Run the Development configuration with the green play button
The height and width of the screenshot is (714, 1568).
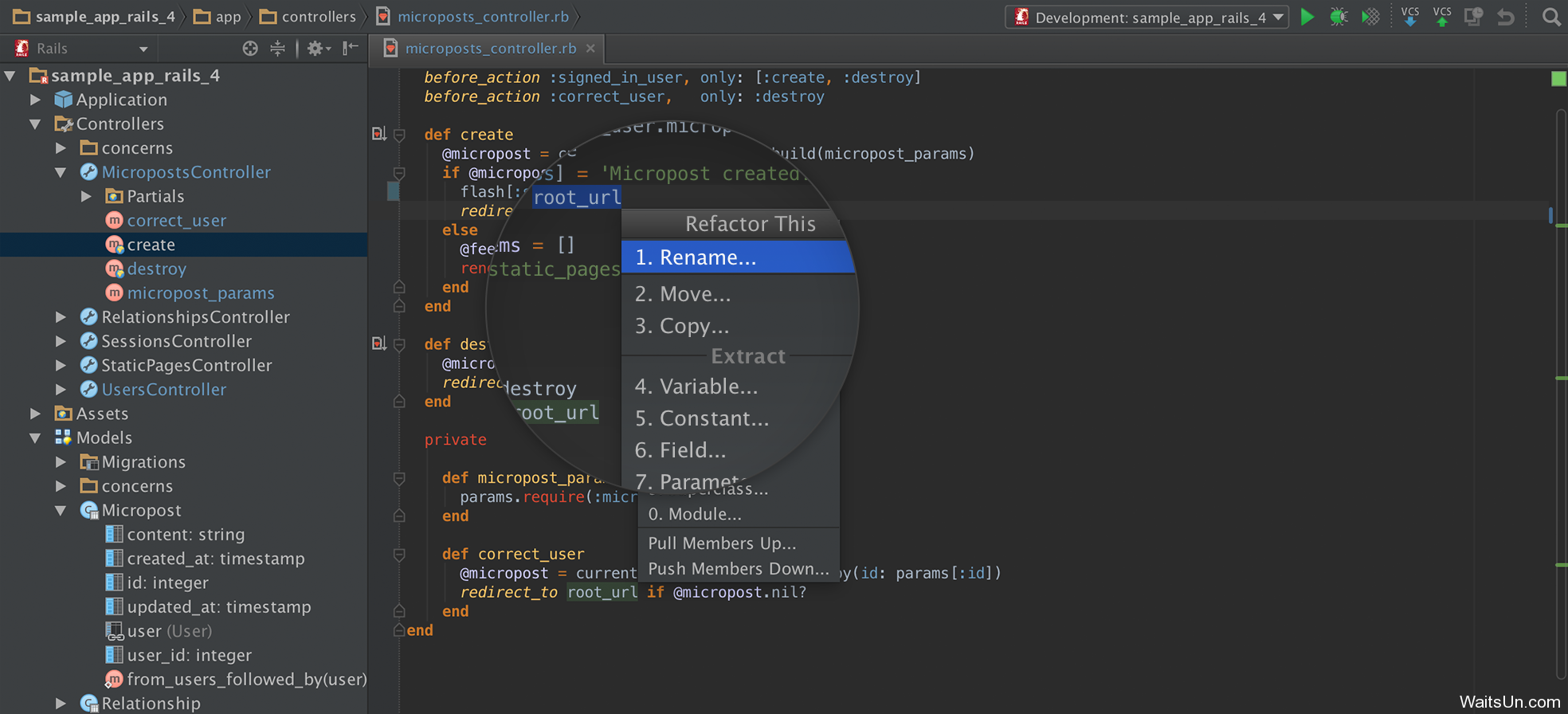[1307, 17]
